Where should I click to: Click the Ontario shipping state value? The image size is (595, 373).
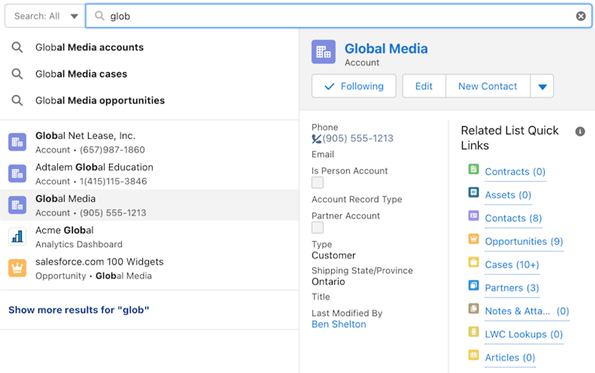[328, 282]
